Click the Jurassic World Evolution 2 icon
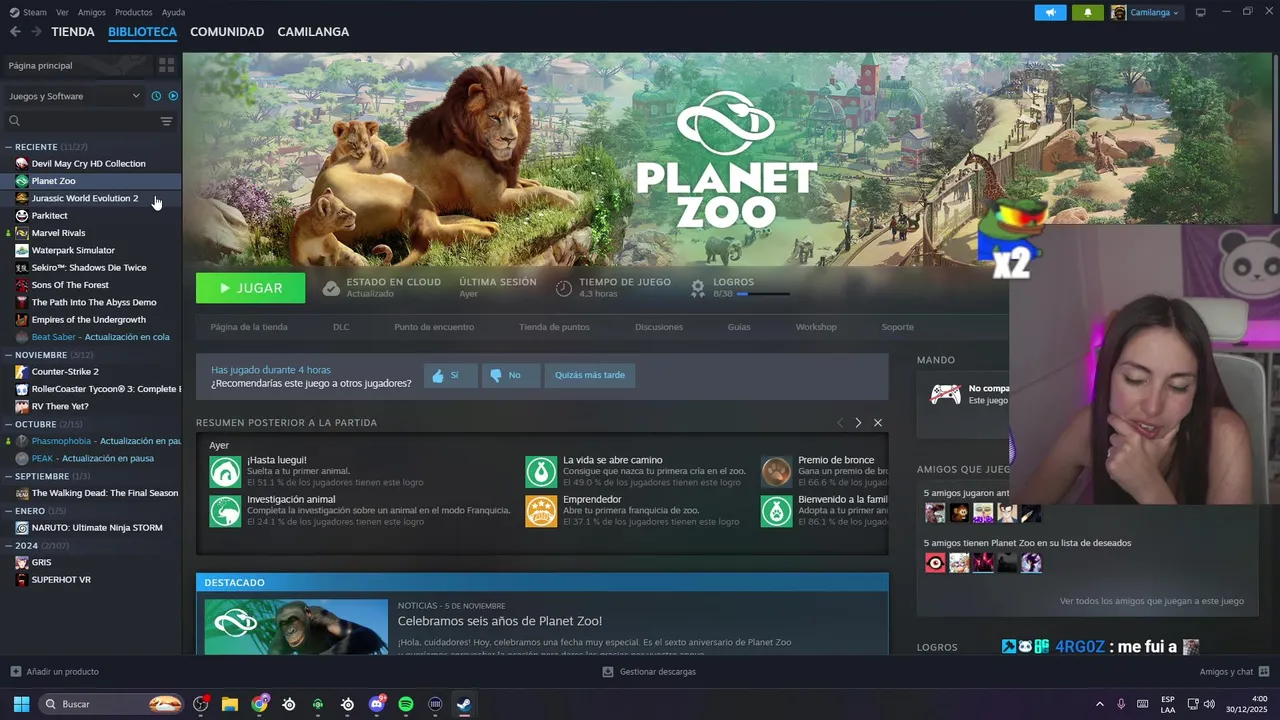Image resolution: width=1280 pixels, height=720 pixels. click(22, 198)
